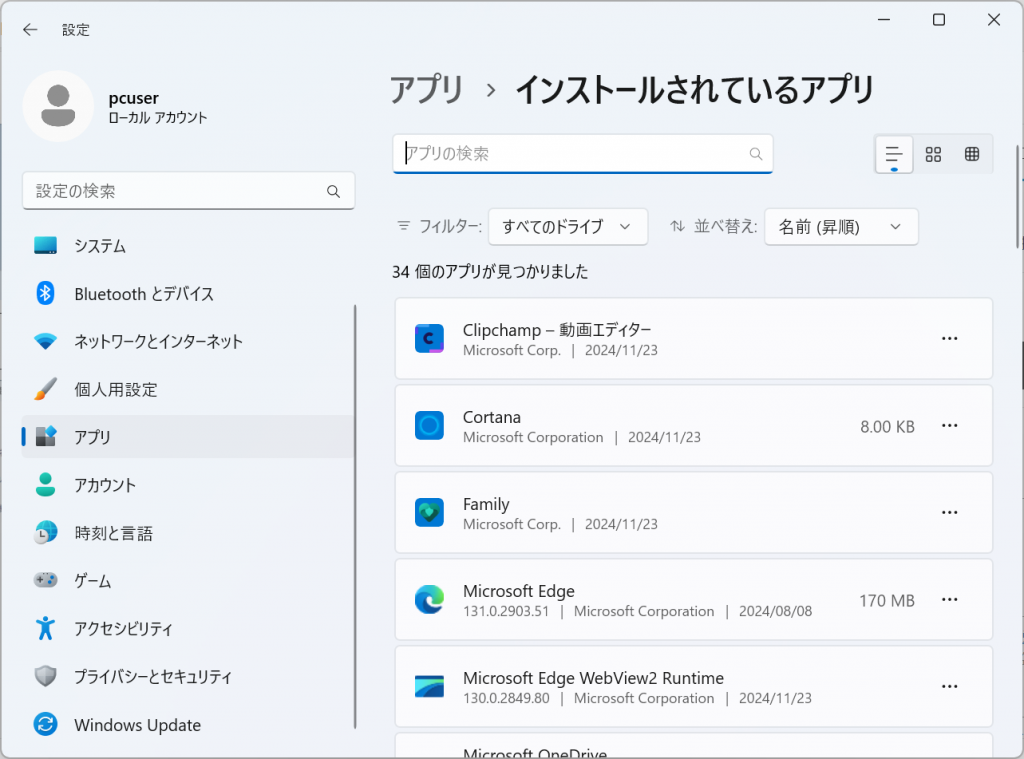1024x759 pixels.
Task: Open the 名前 (昇順) sort dropdown
Action: [x=841, y=227]
